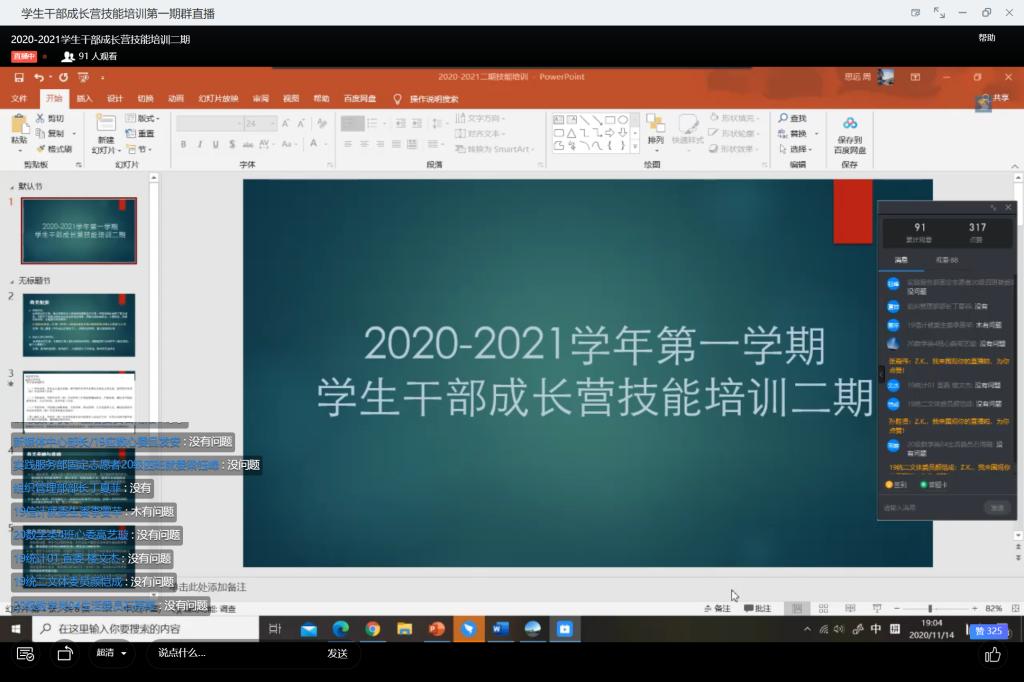This screenshot has width=1024, height=682.
Task: Collapse the 默认节 section in slide panel
Action: coord(13,187)
